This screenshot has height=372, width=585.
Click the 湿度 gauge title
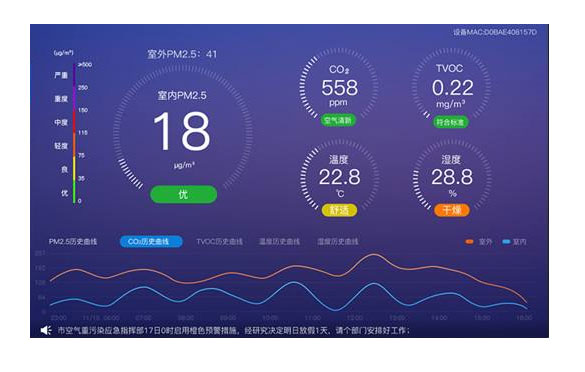click(451, 160)
